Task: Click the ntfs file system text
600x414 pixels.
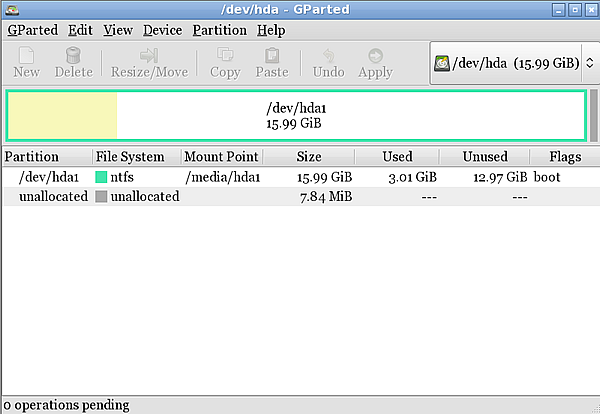Action: (122, 177)
